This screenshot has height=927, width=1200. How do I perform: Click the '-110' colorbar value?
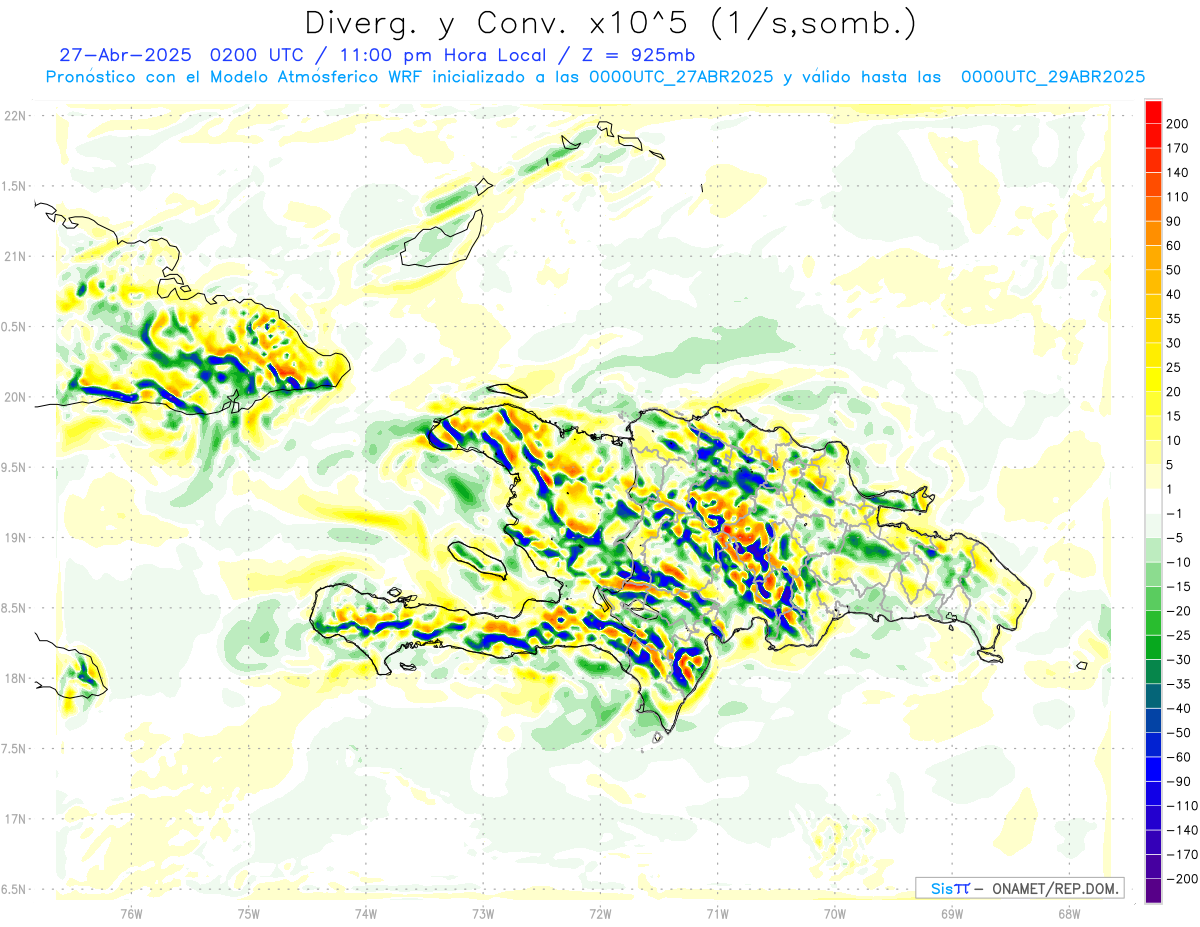(x=1182, y=806)
